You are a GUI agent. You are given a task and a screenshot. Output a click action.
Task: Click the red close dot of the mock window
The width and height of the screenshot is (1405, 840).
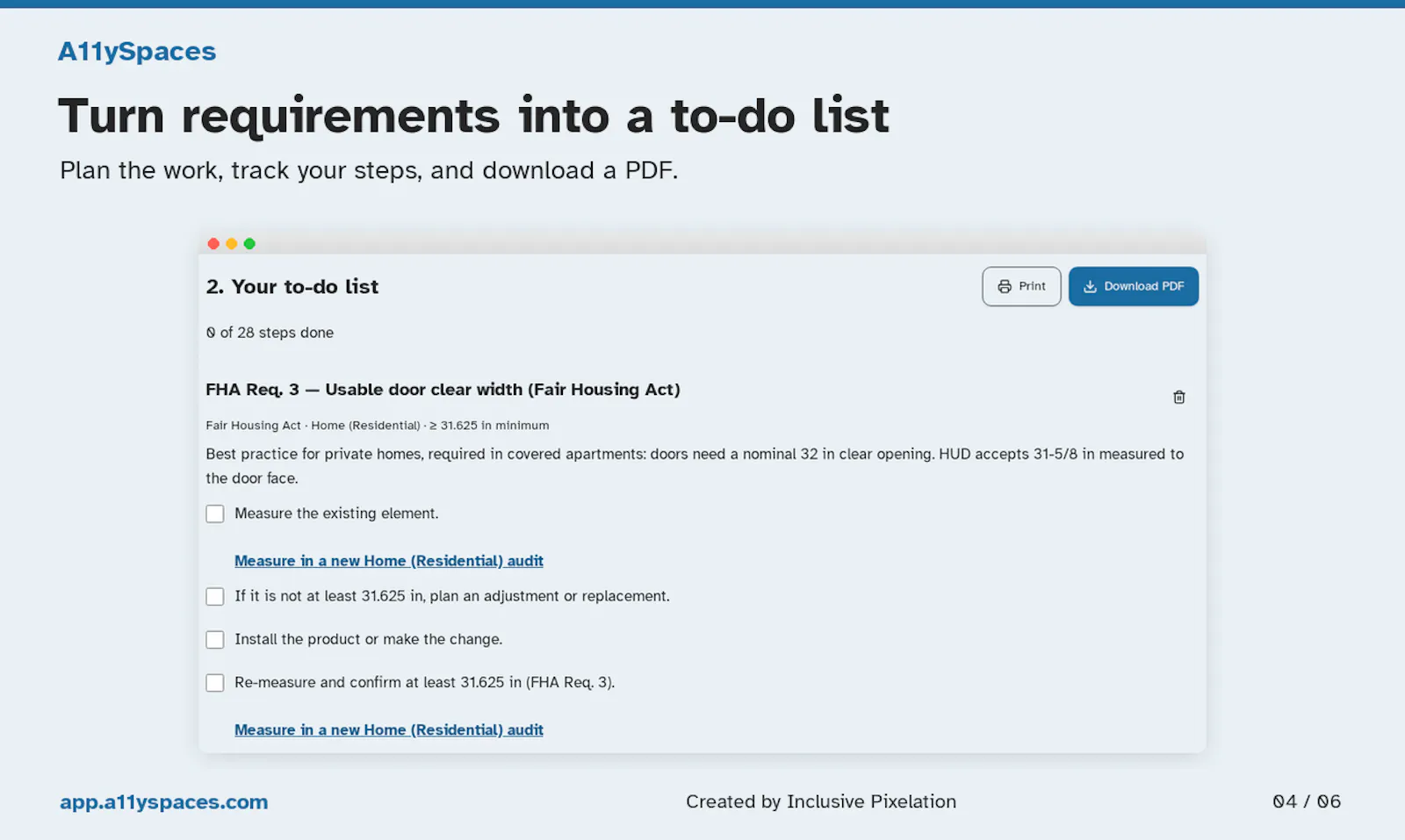213,244
